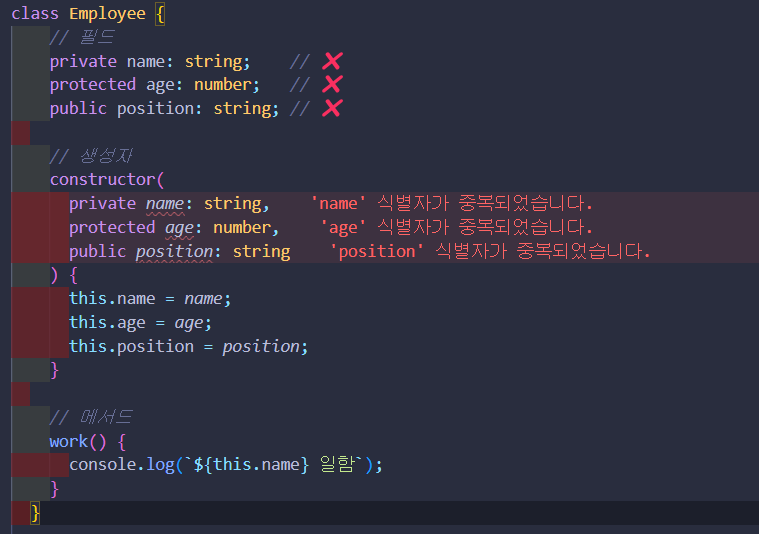Click the red X after the position field
This screenshot has width=759, height=534.
click(x=333, y=108)
